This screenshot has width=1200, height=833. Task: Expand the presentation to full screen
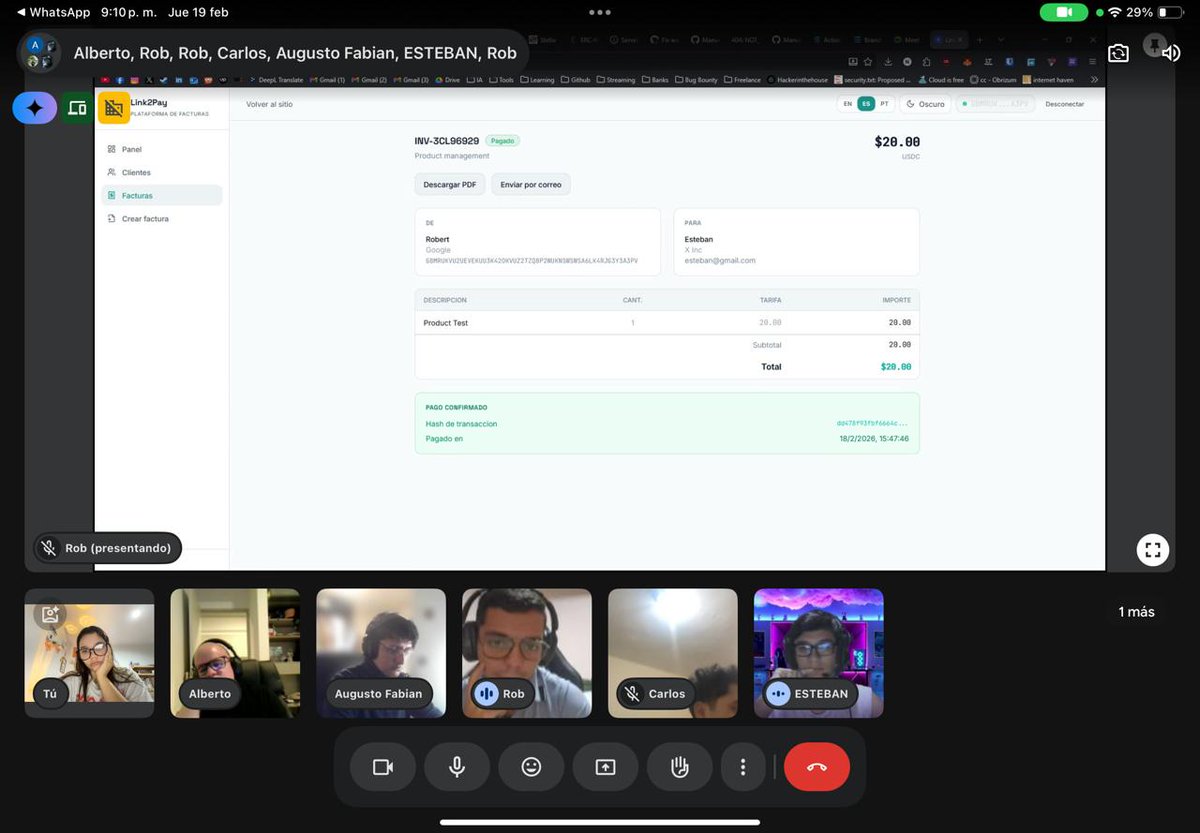pos(1153,549)
